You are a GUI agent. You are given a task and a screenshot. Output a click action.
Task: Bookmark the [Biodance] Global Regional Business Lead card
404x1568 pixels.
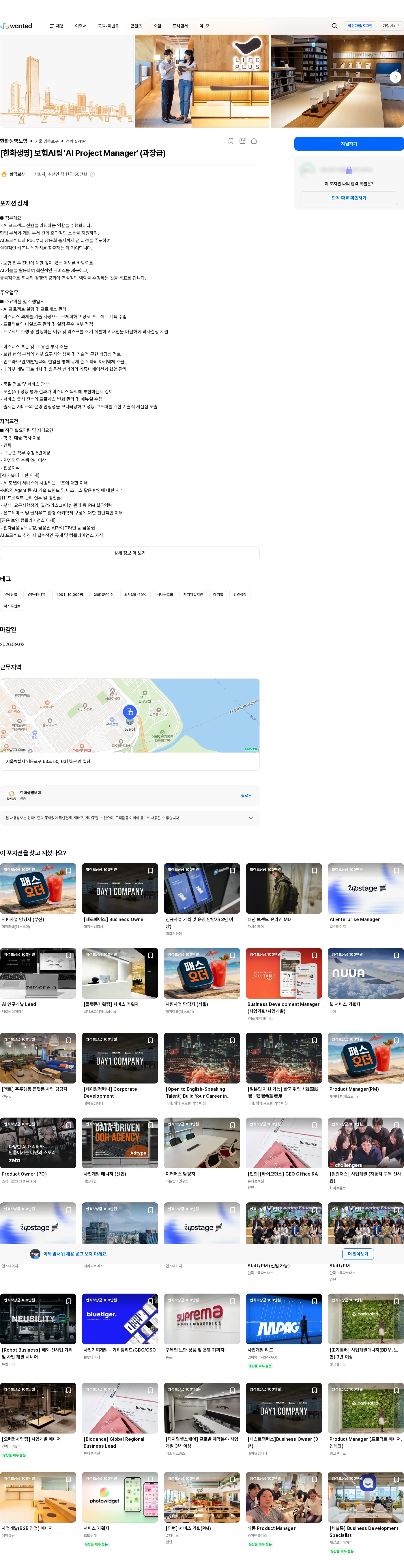point(150,1391)
